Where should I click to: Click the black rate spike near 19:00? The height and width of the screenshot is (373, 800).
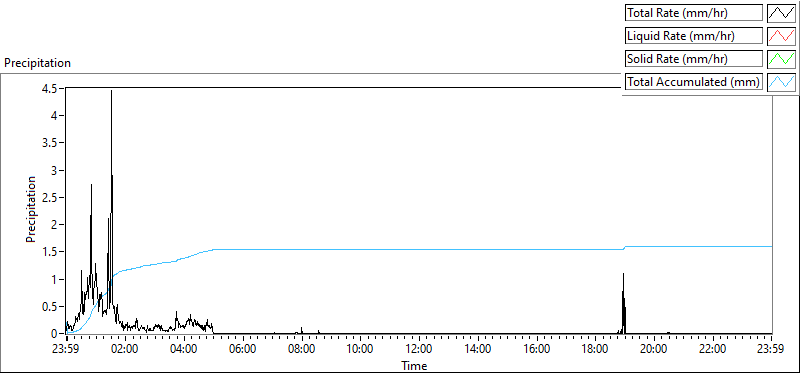[623, 276]
